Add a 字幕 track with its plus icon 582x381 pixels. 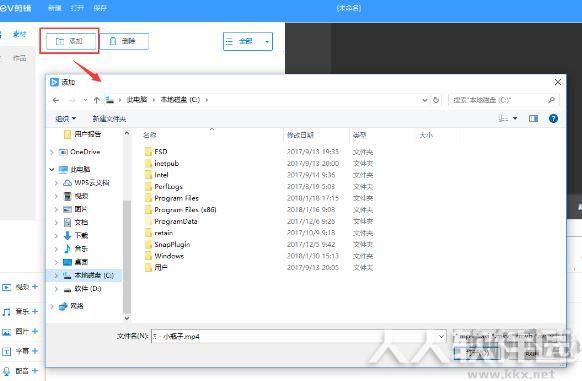click(x=35, y=351)
